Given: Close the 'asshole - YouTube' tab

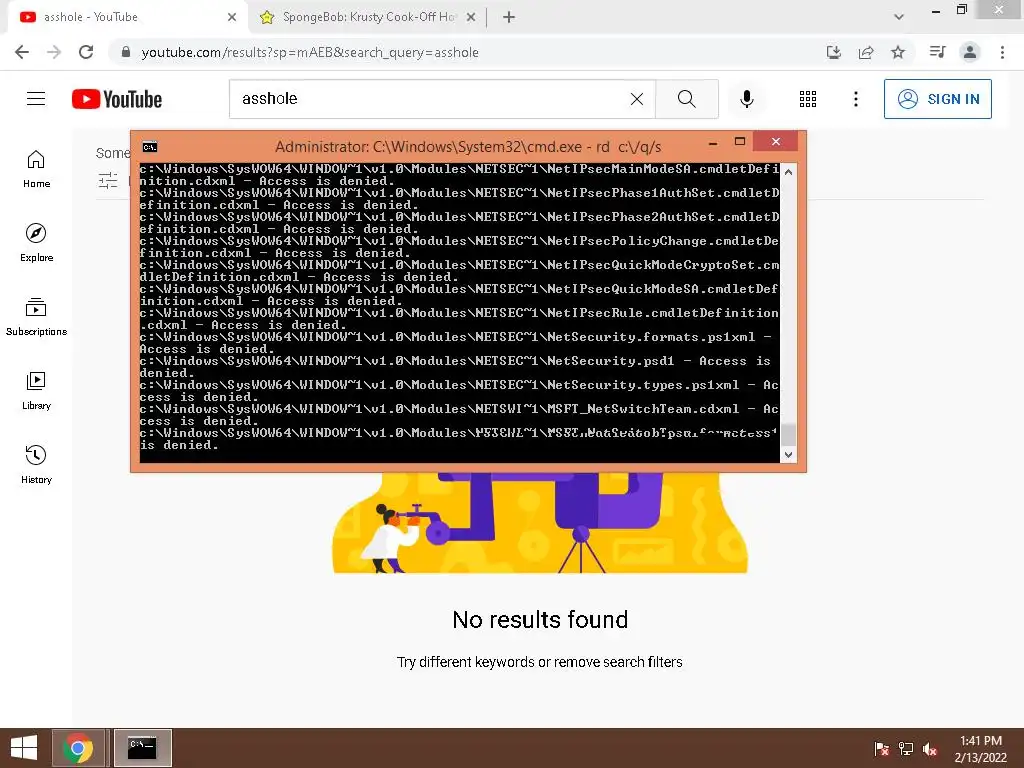Looking at the screenshot, I should 232,17.
